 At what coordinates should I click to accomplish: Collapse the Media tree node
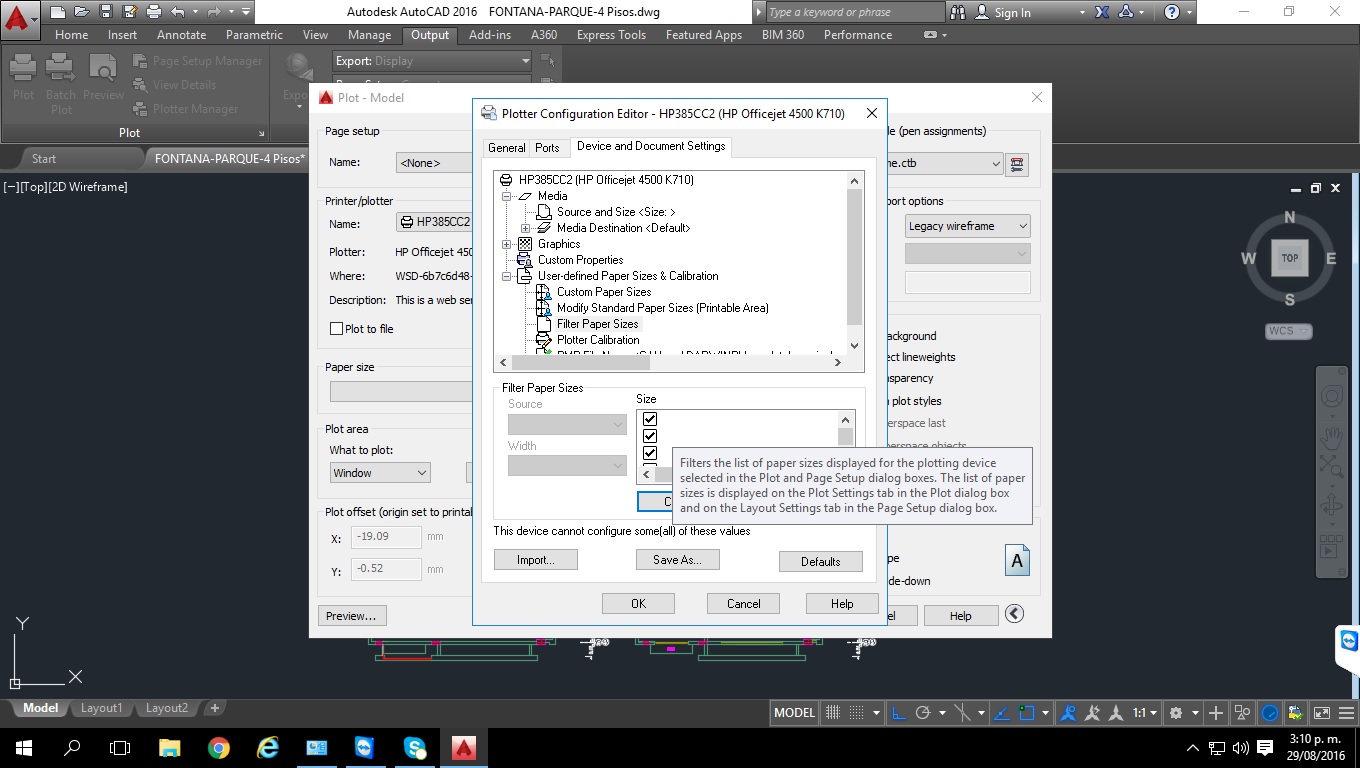point(507,196)
